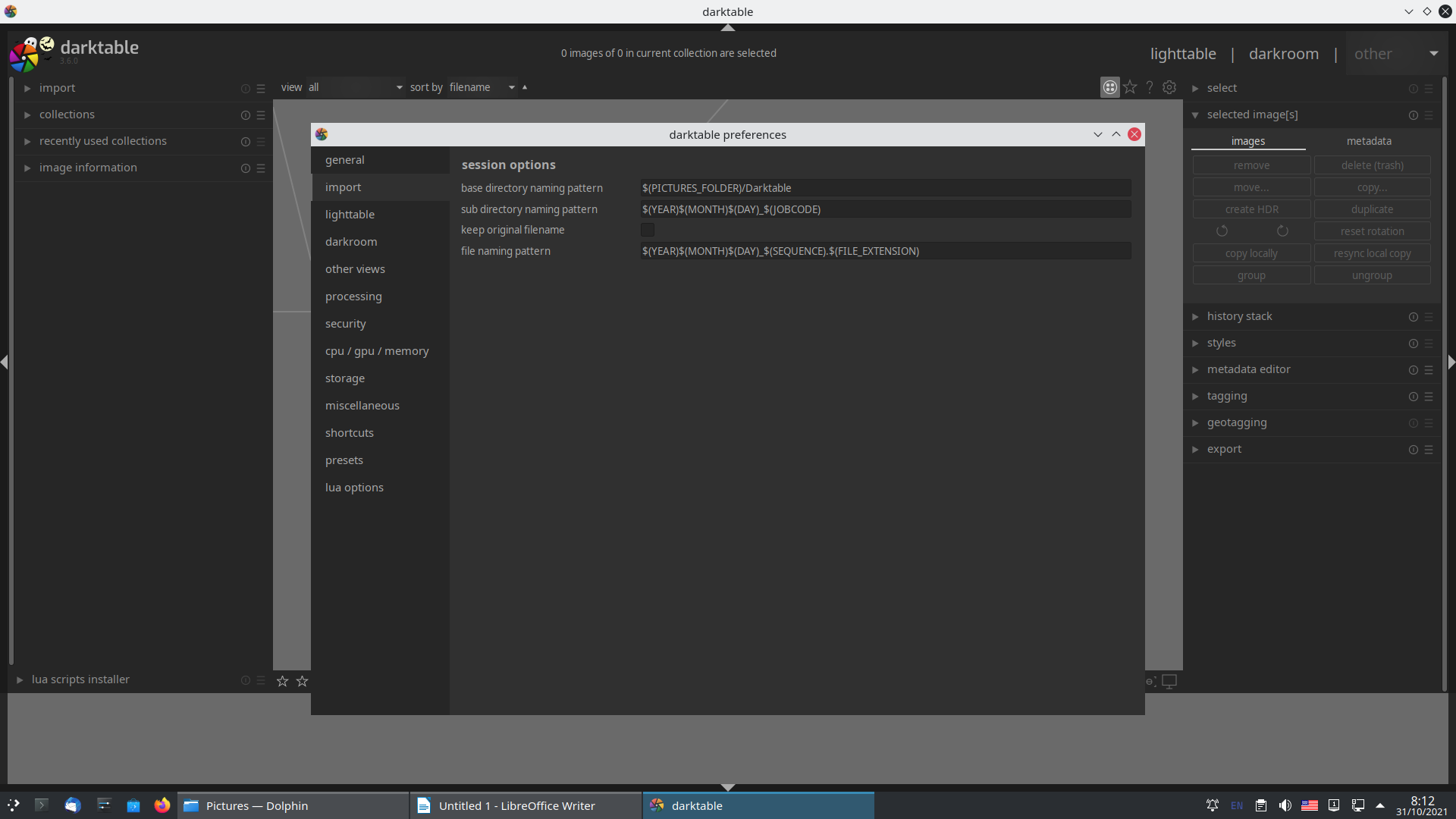
Task: Open preferences with the gear icon
Action: tap(1169, 87)
